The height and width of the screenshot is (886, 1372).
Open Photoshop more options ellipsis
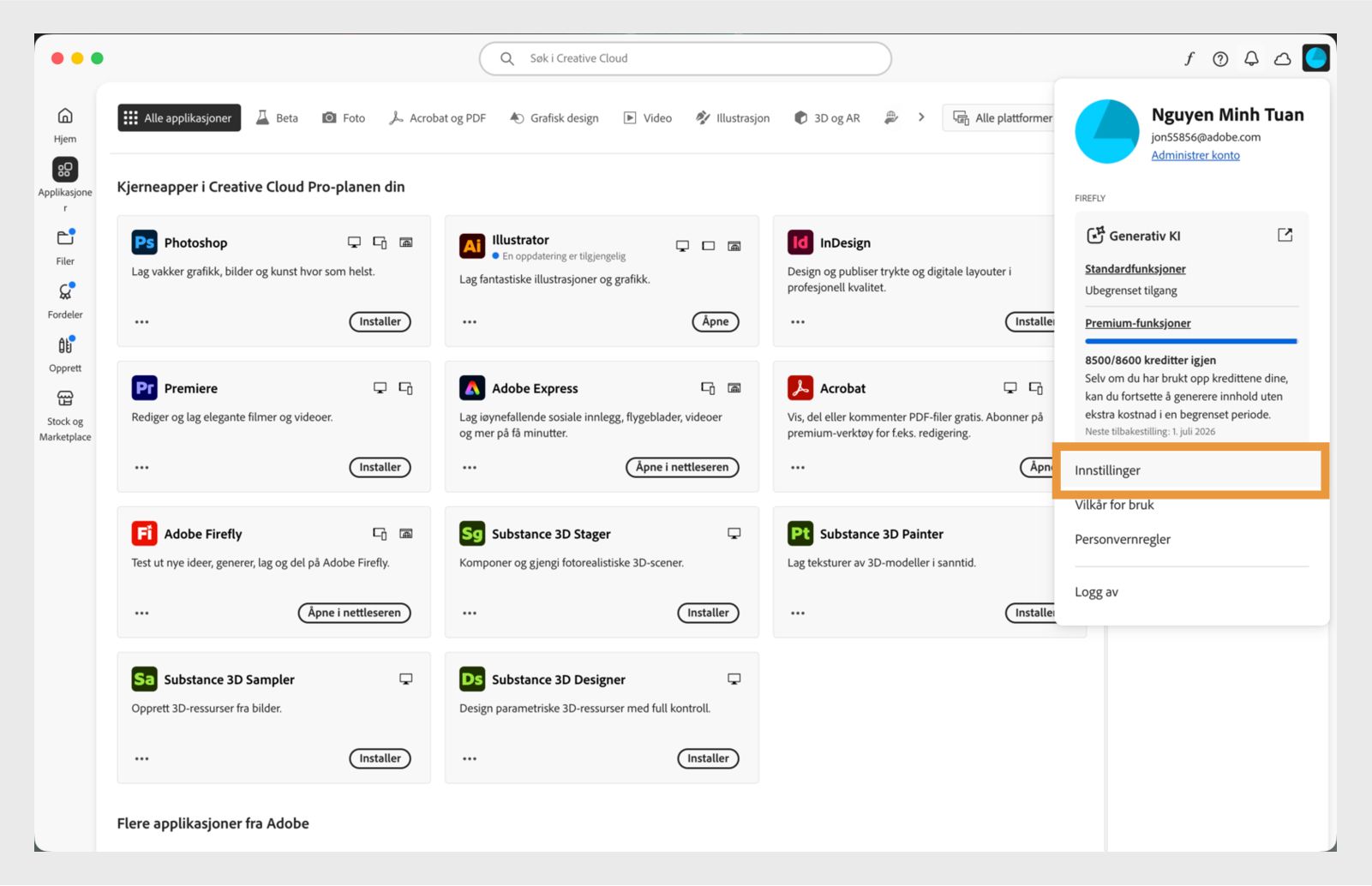pos(141,322)
